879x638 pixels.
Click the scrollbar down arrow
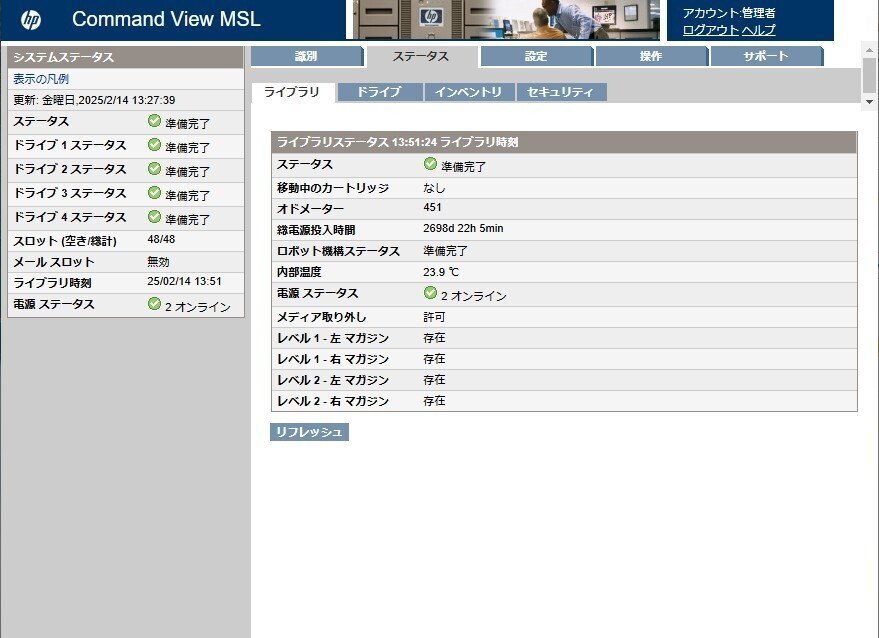tap(869, 101)
